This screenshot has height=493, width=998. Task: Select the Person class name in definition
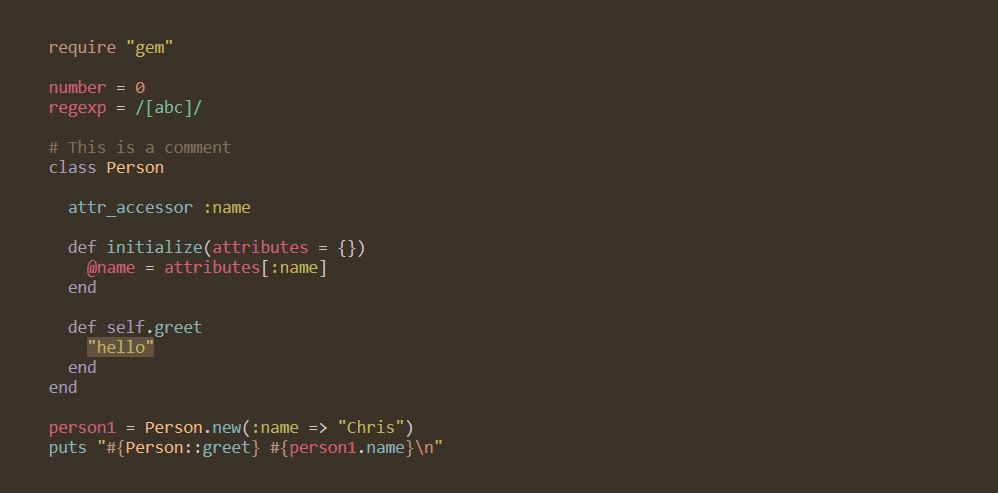coord(135,167)
